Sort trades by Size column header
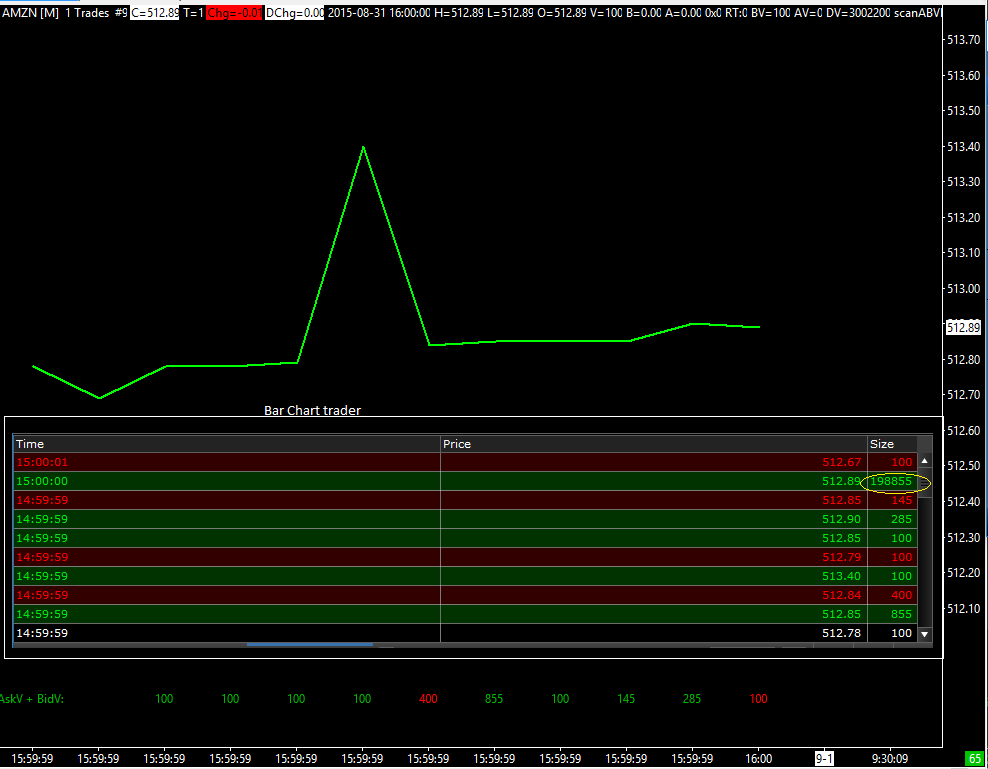The image size is (988, 769). [x=892, y=444]
